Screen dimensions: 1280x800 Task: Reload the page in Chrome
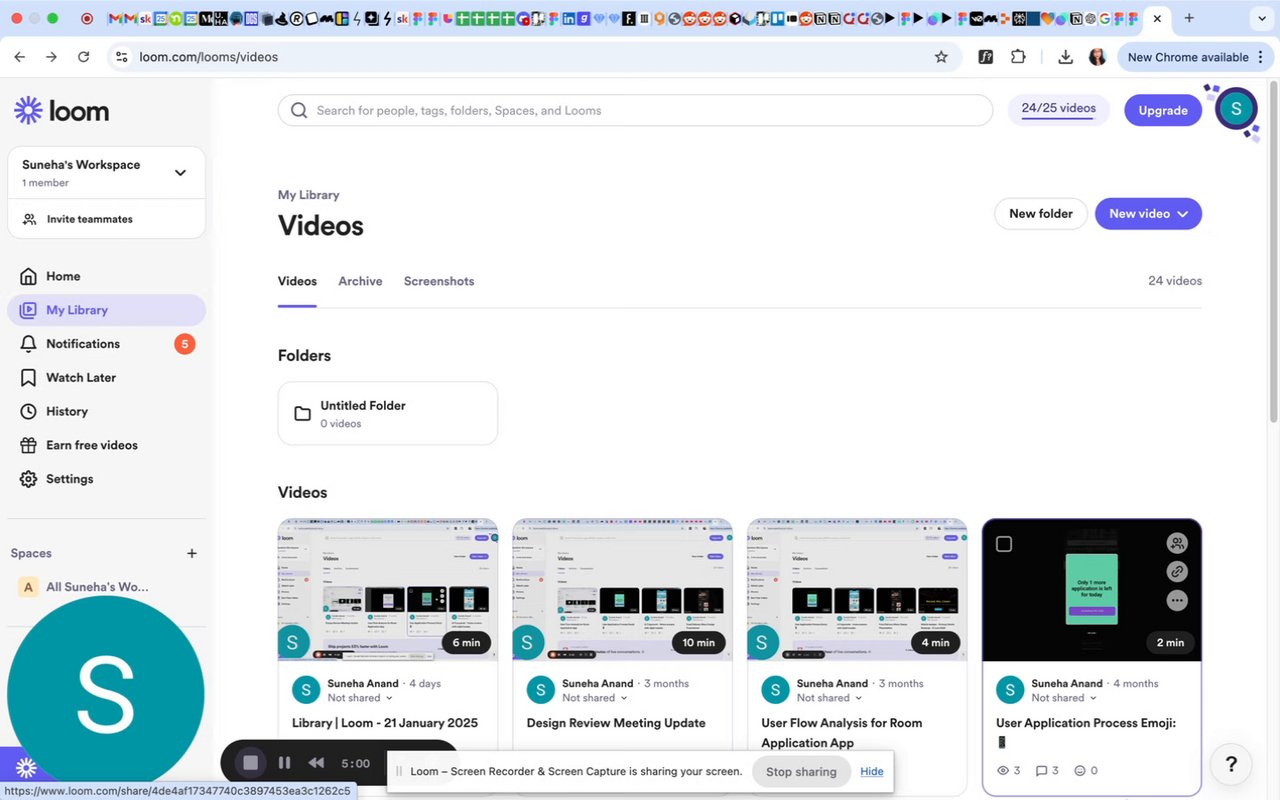[84, 57]
